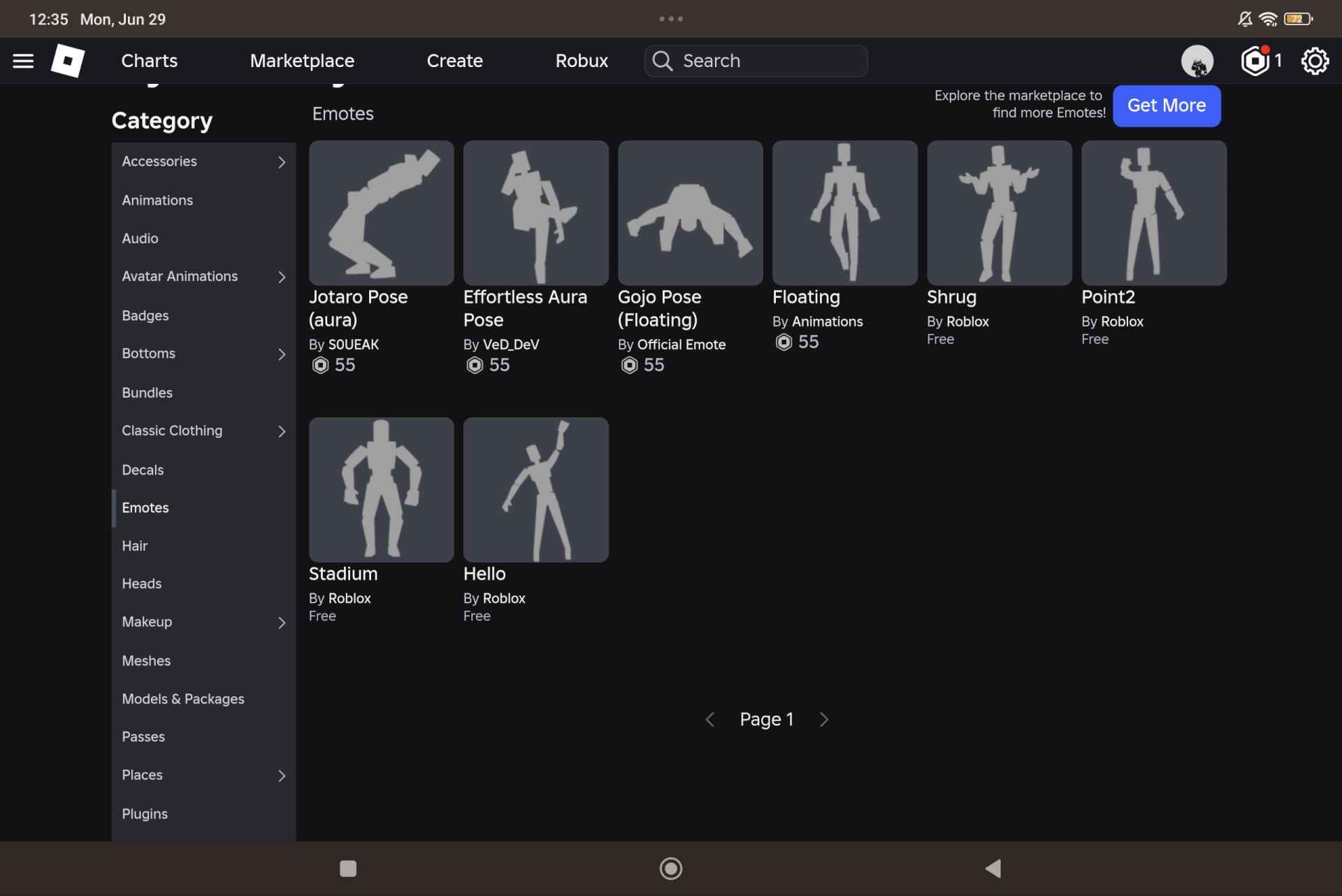Open the Point2 emote thumbnail
The width and height of the screenshot is (1342, 896).
[1153, 212]
